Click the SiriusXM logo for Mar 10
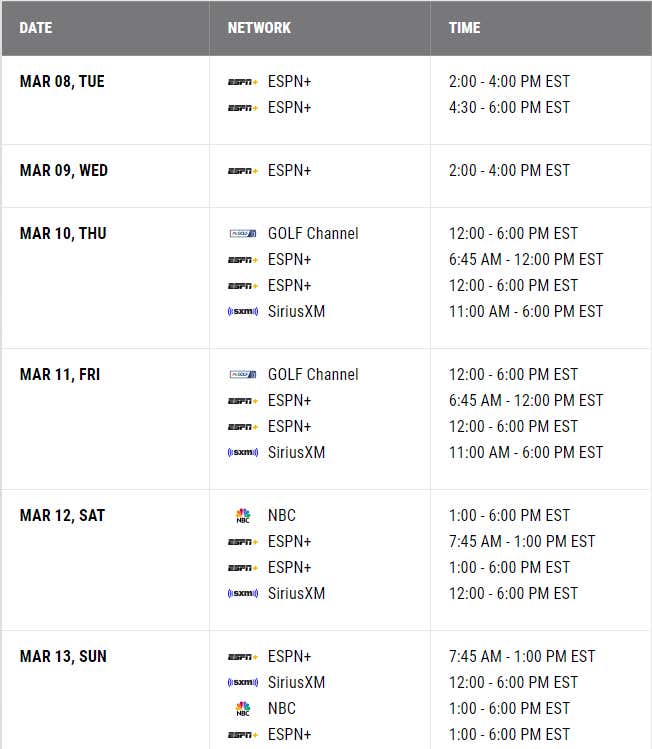 tap(243, 311)
